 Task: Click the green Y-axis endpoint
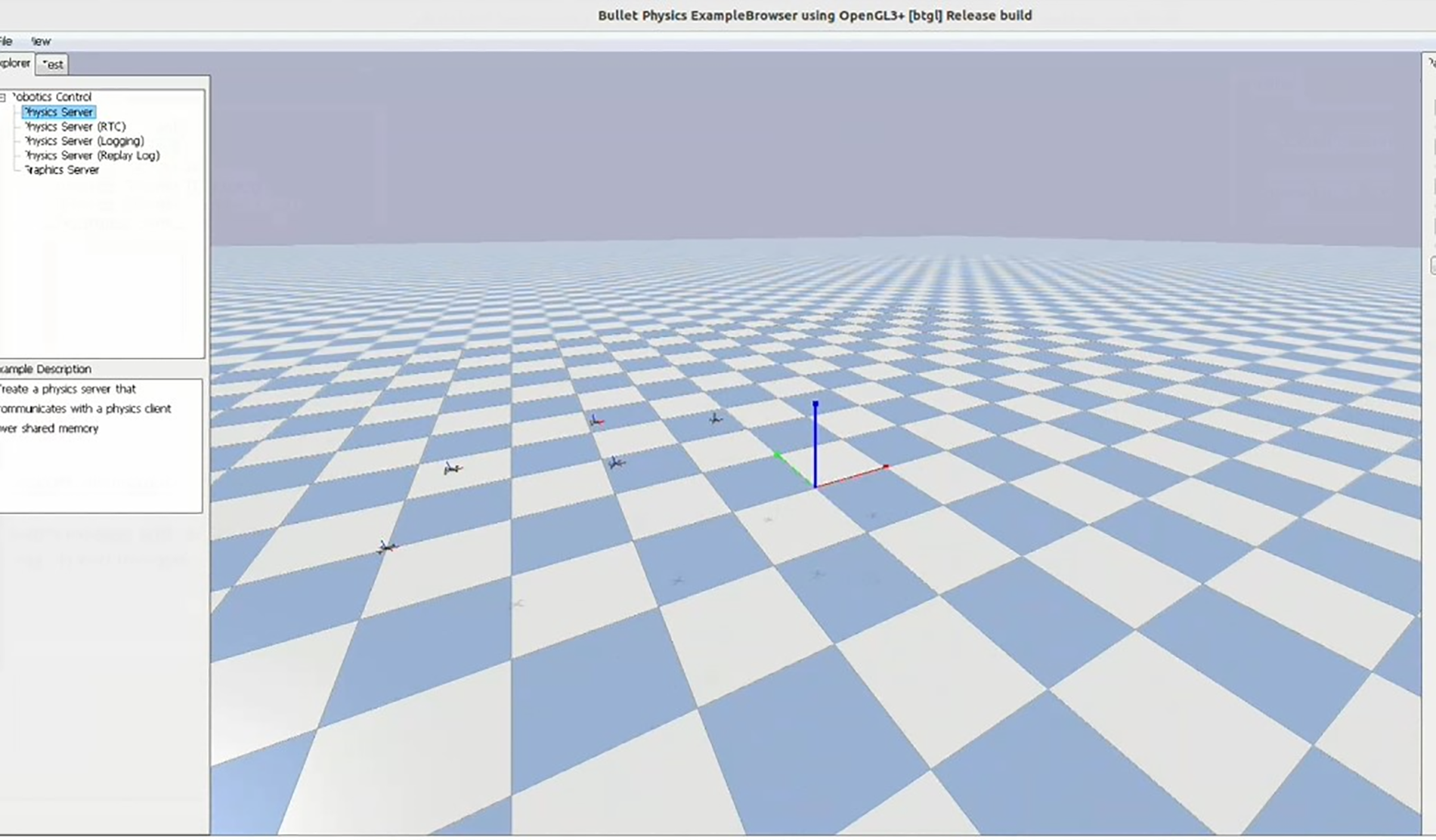pos(777,455)
